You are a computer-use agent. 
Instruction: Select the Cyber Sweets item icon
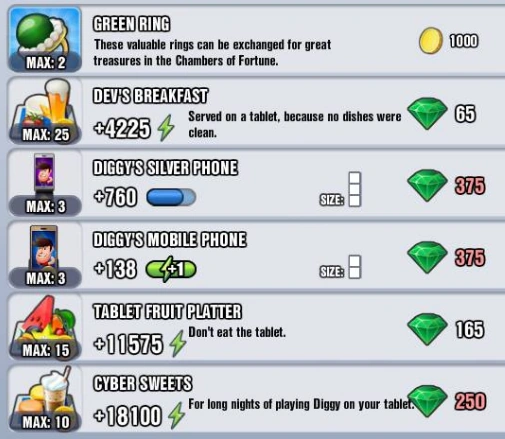coord(45,399)
